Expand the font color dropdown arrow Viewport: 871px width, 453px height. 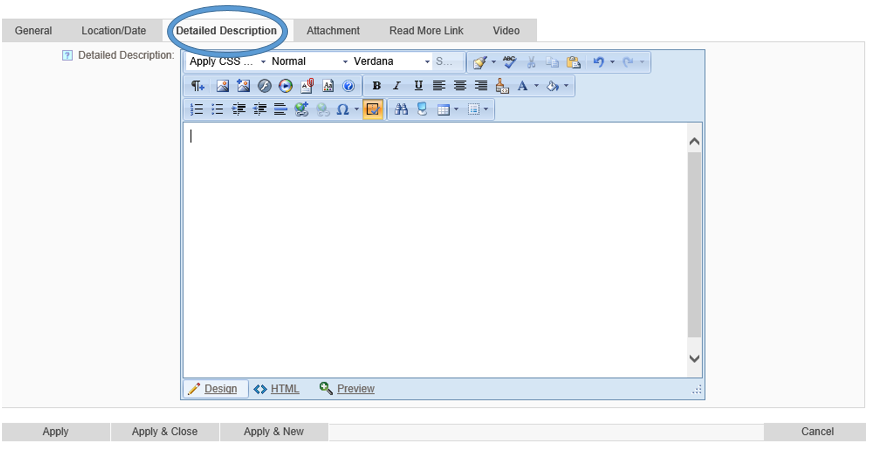point(536,85)
